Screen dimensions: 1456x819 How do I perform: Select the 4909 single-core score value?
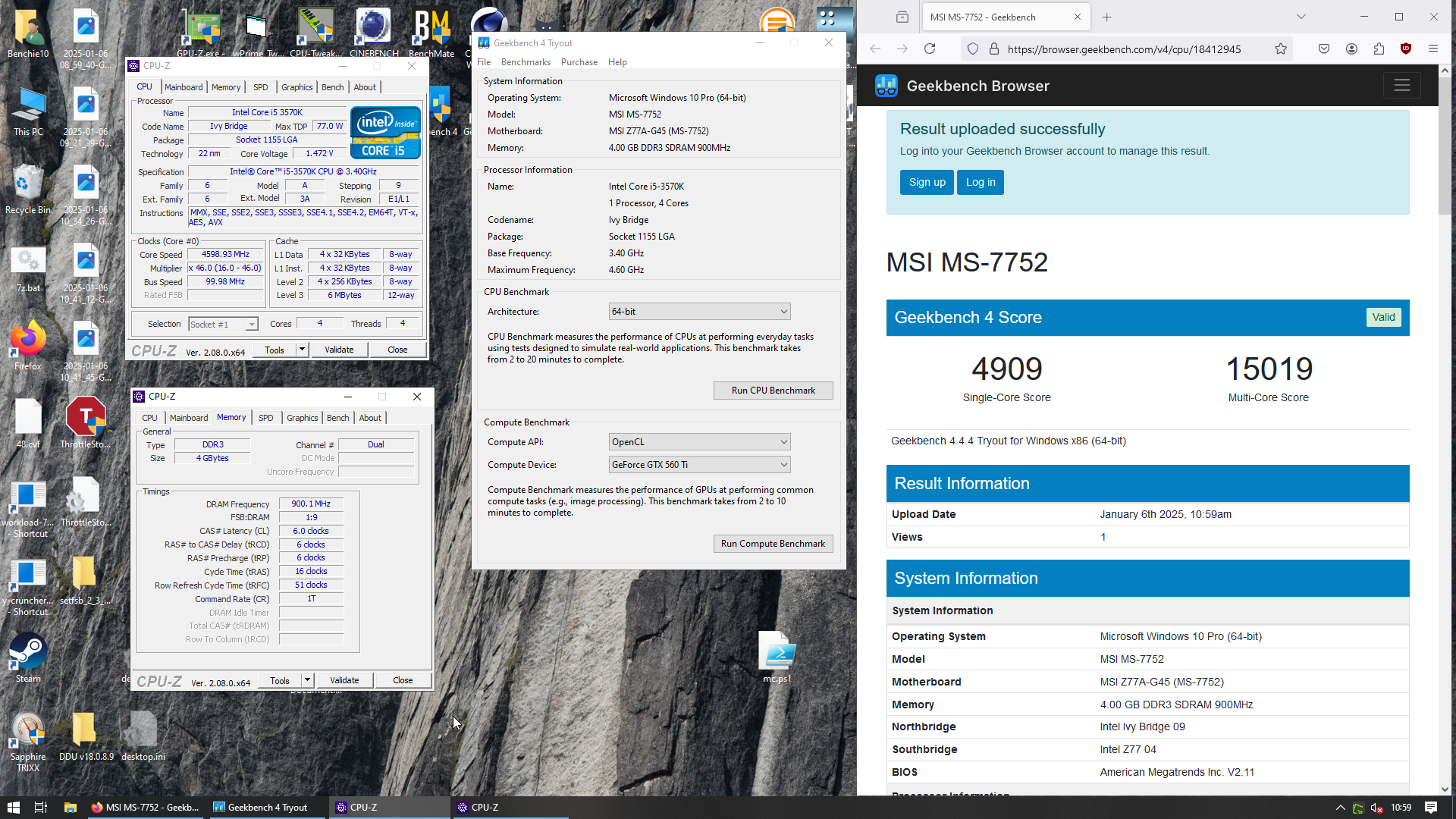tap(1006, 369)
